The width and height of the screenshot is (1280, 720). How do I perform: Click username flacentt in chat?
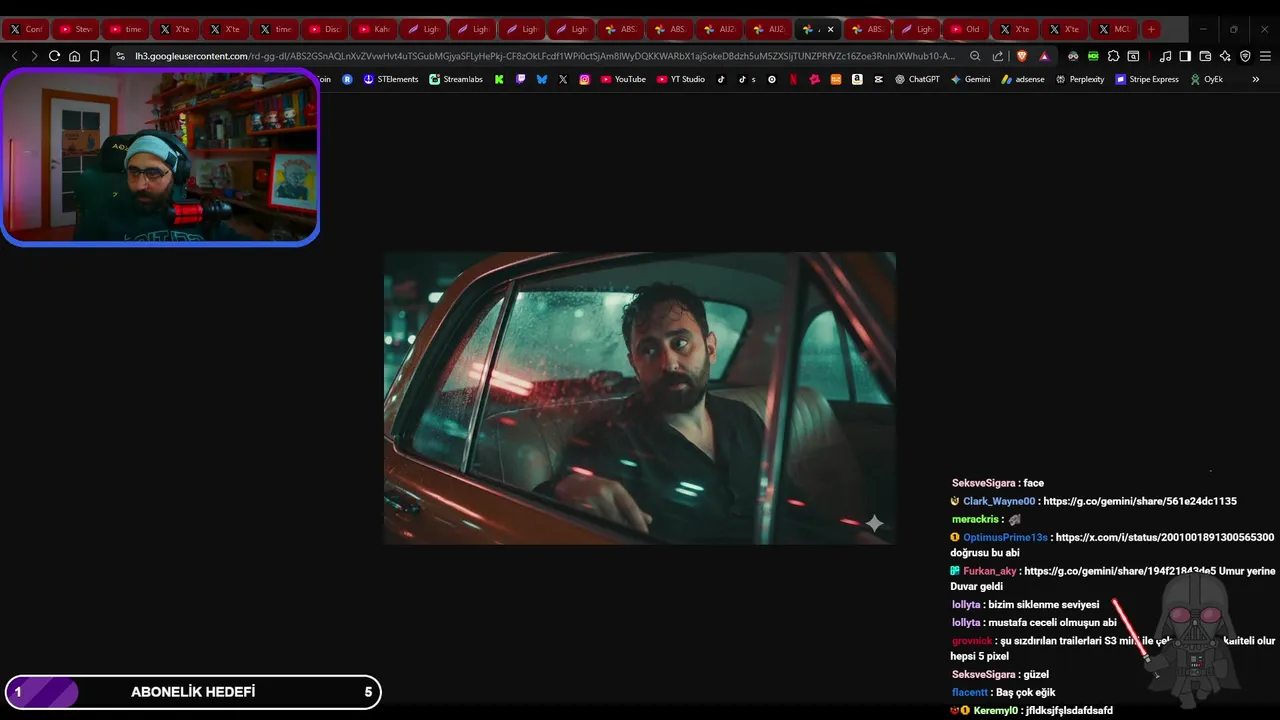[970, 692]
